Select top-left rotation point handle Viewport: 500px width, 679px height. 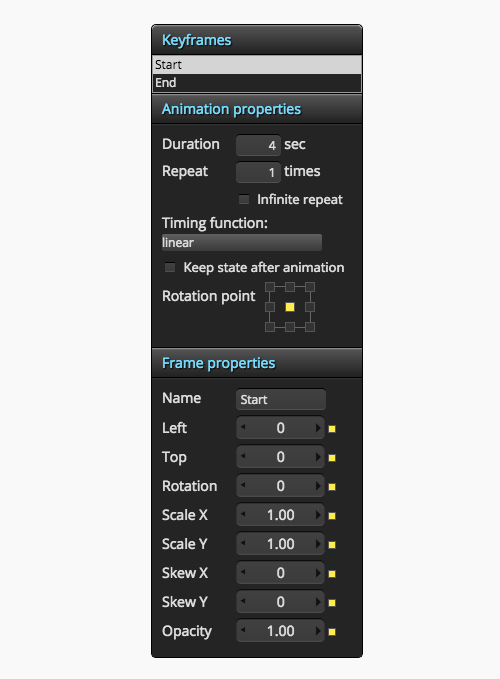tap(270, 287)
